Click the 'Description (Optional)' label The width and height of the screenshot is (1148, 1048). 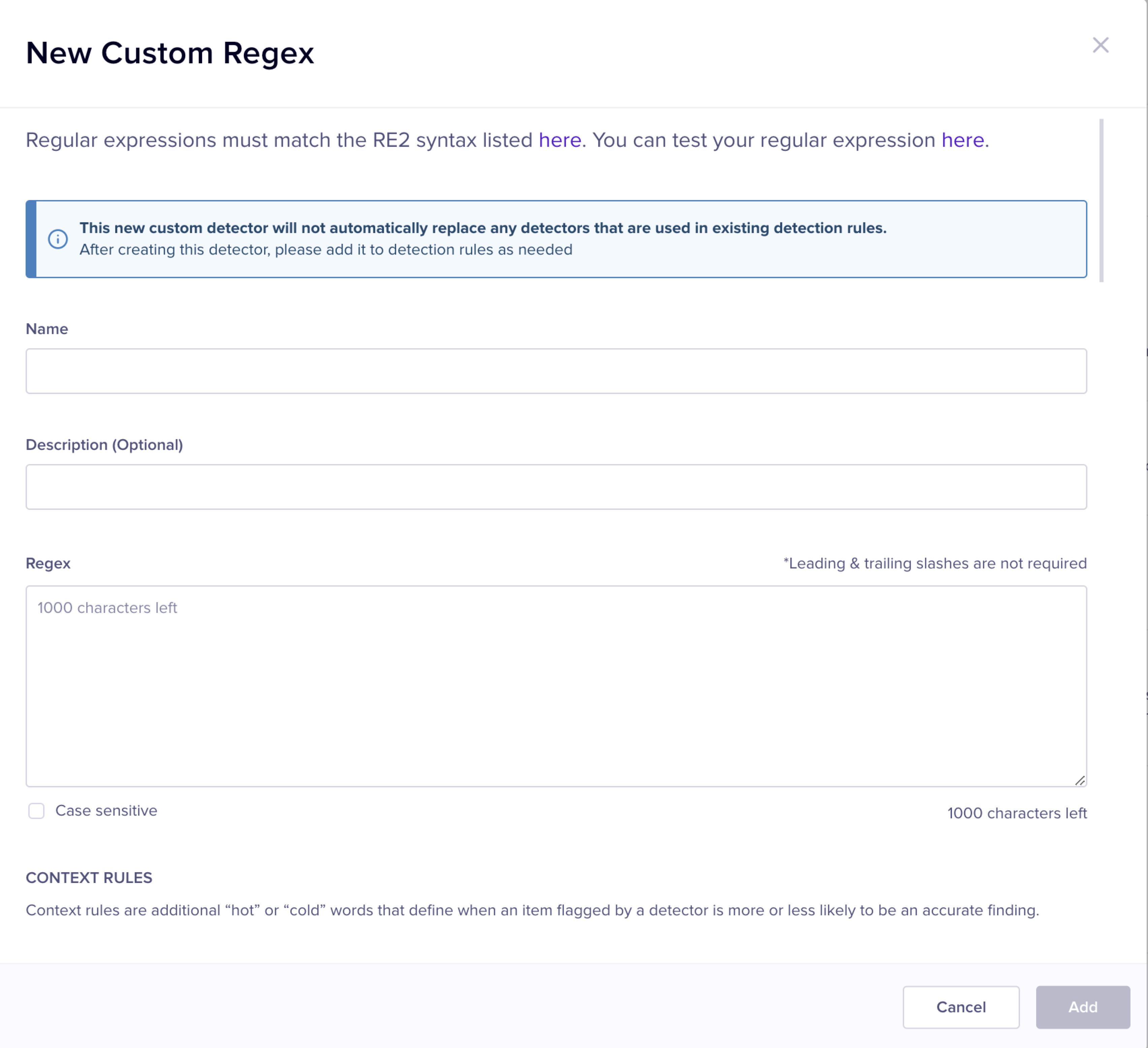click(104, 445)
